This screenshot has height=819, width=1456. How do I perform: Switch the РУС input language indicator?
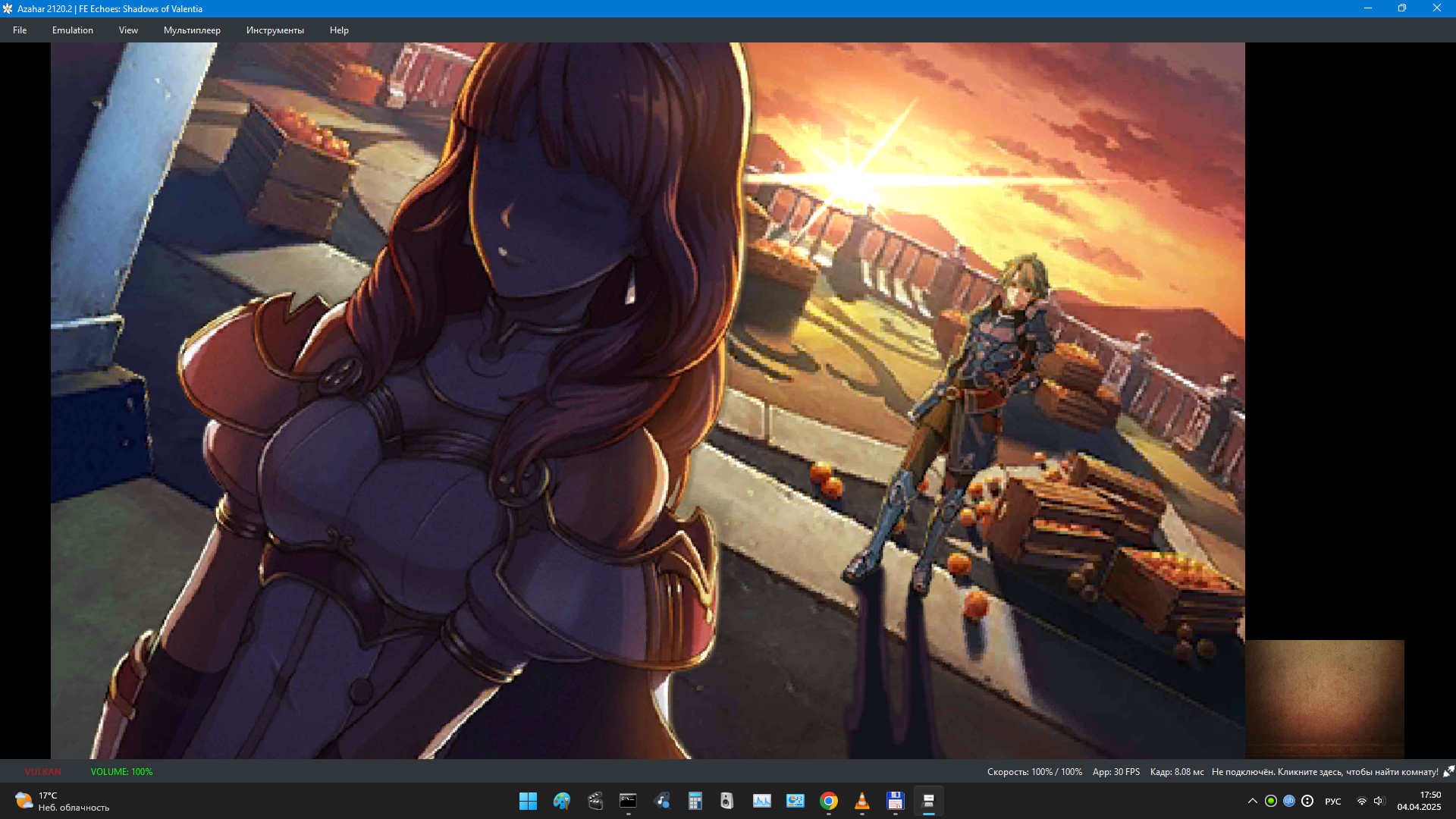click(x=1332, y=801)
